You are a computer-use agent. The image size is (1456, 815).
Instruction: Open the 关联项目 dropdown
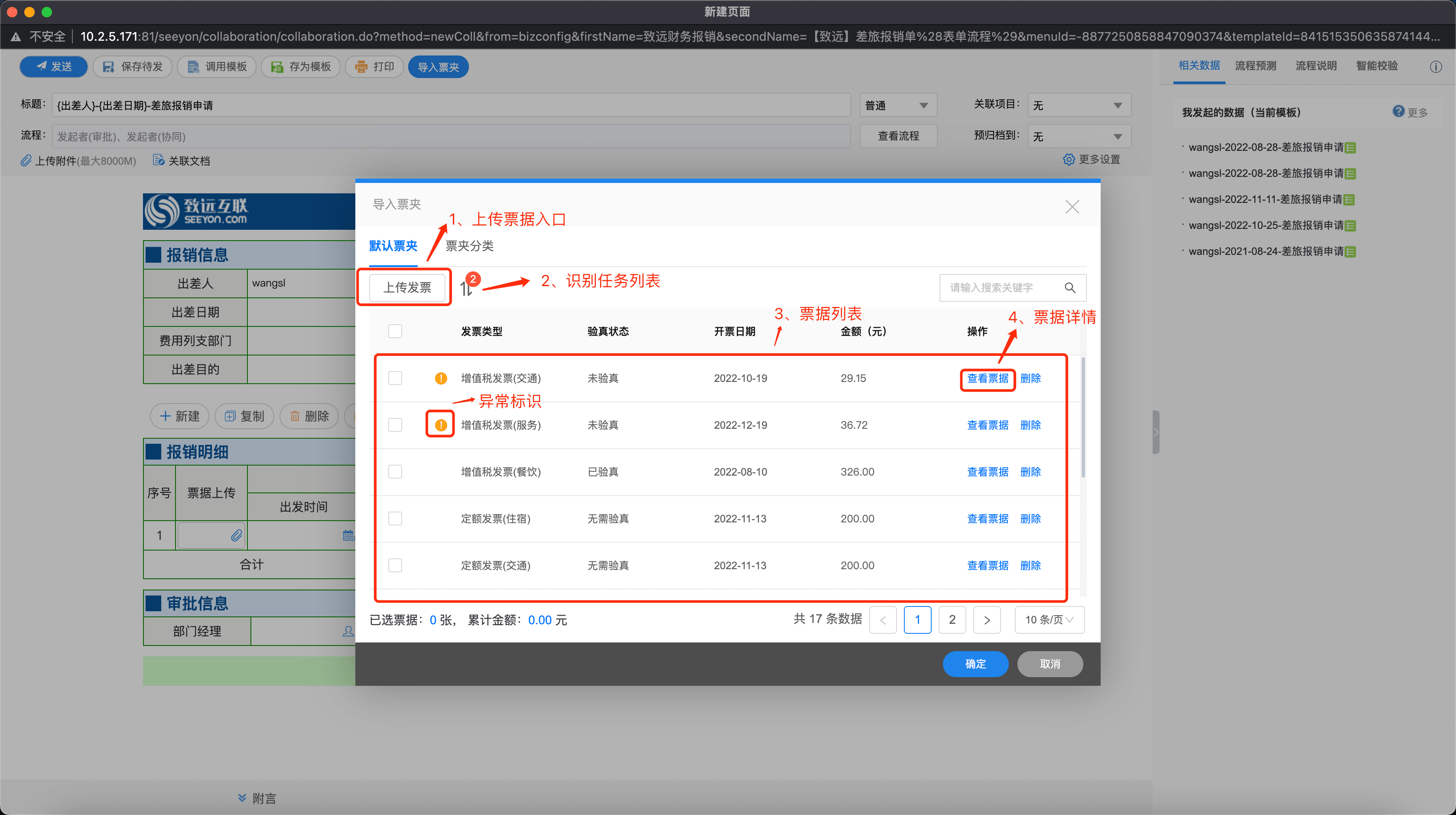point(1079,105)
